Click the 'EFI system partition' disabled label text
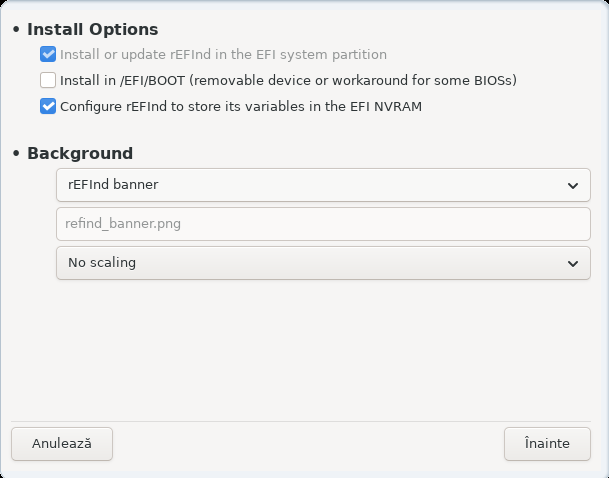The image size is (609, 478). [x=321, y=54]
